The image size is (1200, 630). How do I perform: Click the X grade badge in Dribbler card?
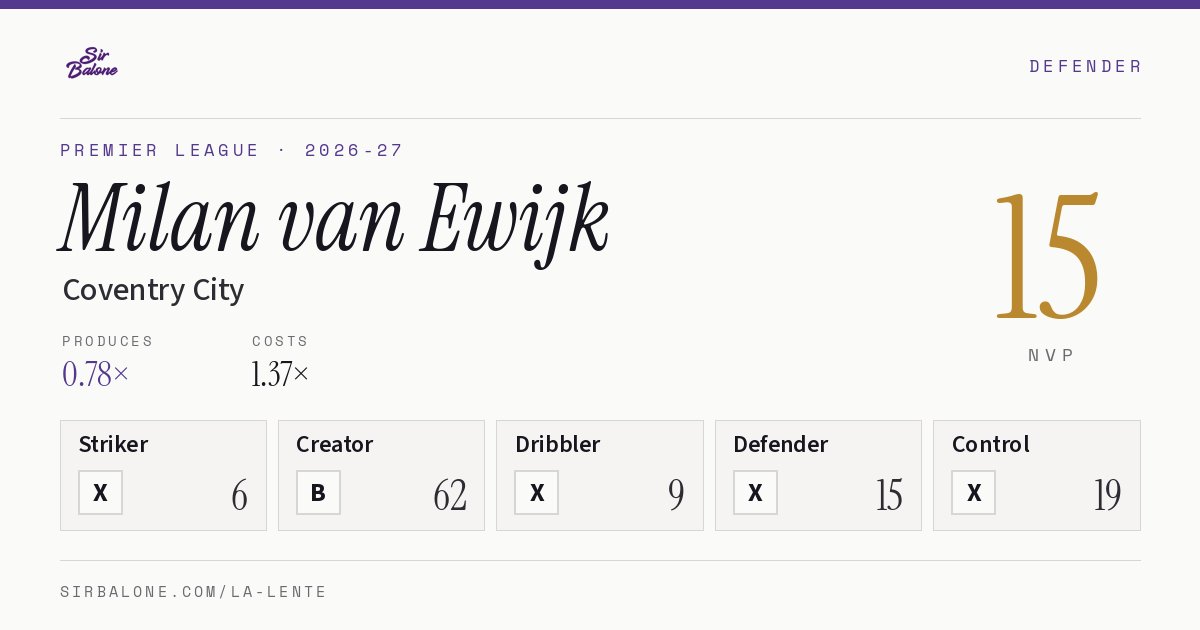pos(537,493)
